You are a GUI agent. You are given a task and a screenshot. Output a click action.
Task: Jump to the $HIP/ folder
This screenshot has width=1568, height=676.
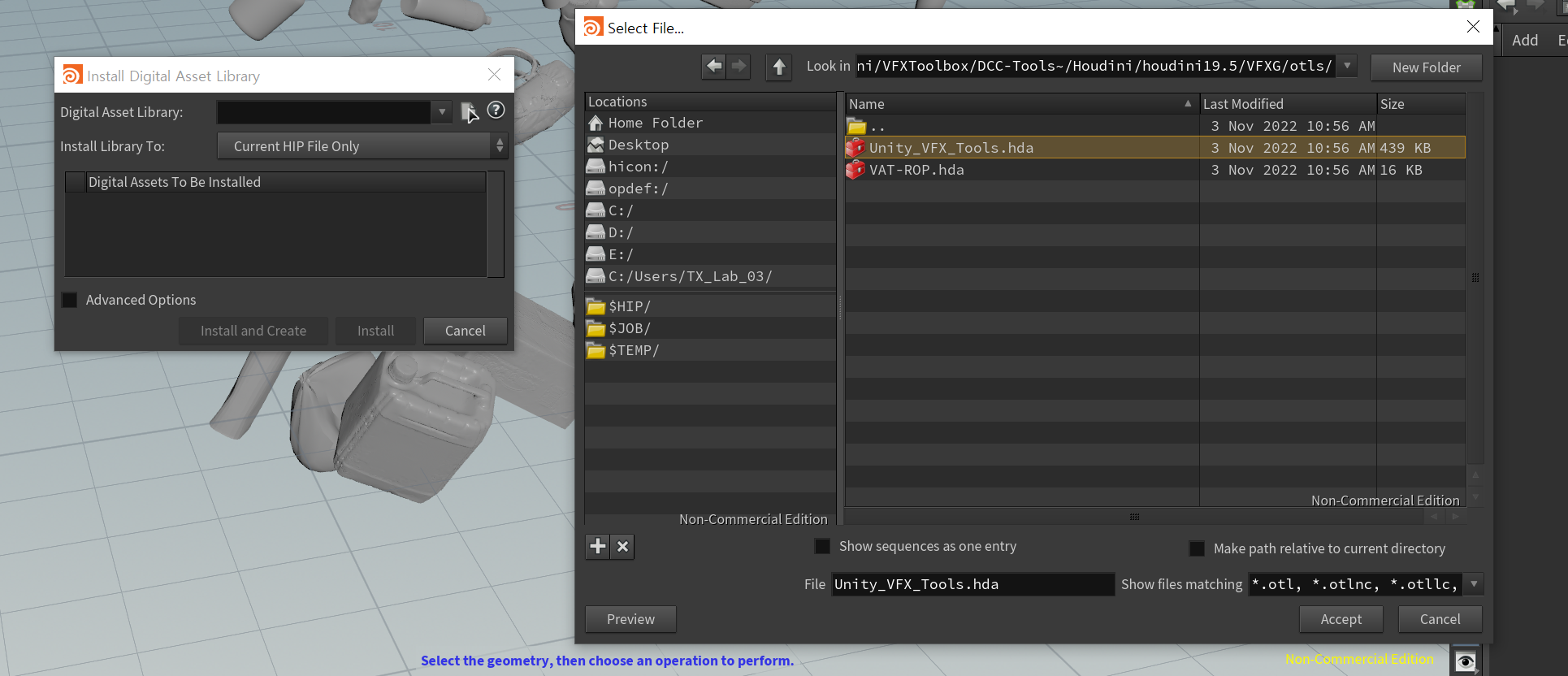(709, 306)
